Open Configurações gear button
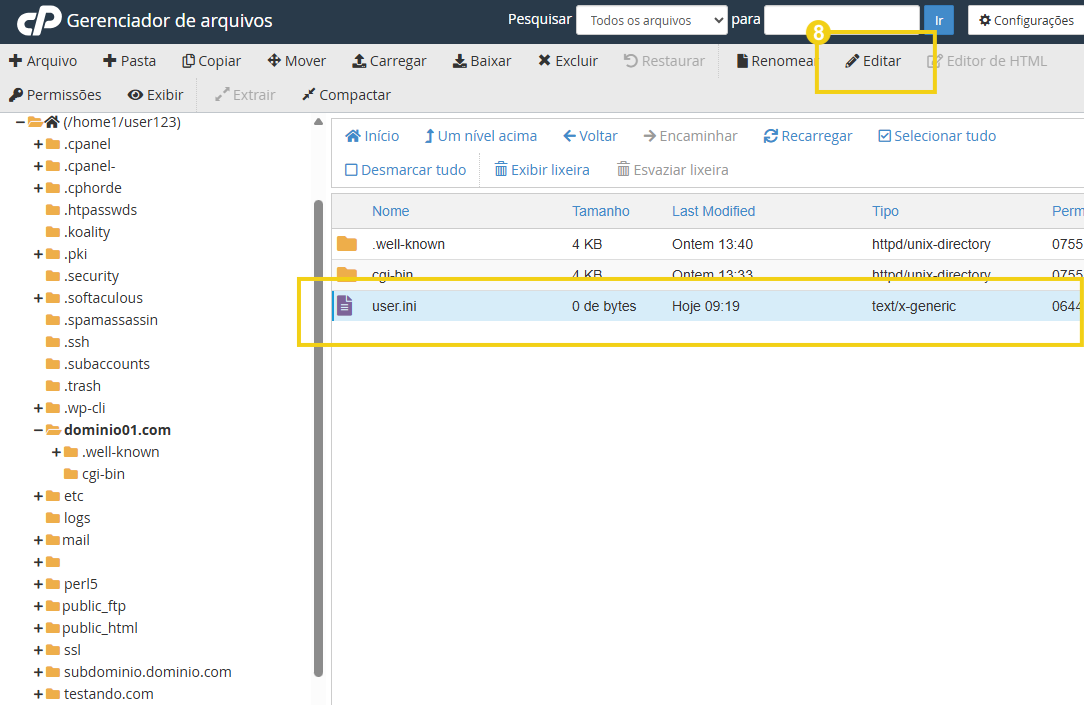Image resolution: width=1084 pixels, height=705 pixels. tap(1026, 20)
